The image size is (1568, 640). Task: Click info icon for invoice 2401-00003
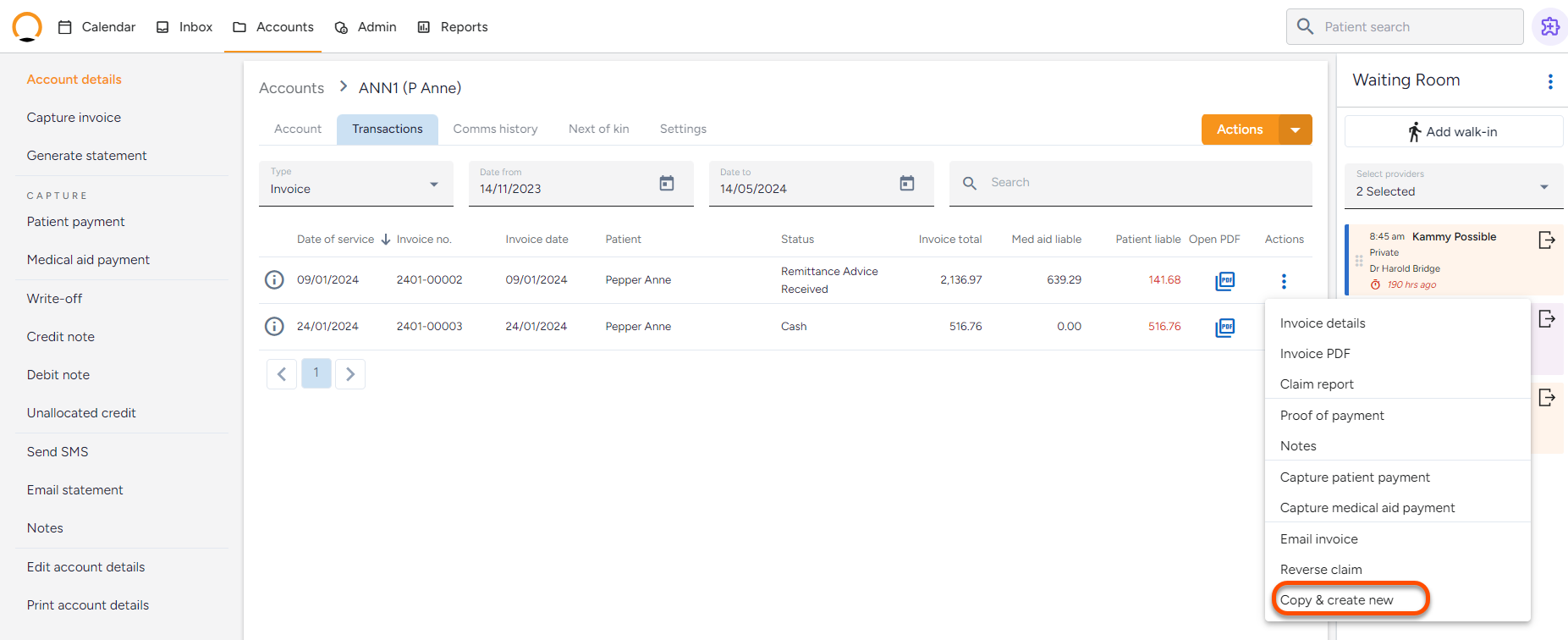pyautogui.click(x=274, y=326)
